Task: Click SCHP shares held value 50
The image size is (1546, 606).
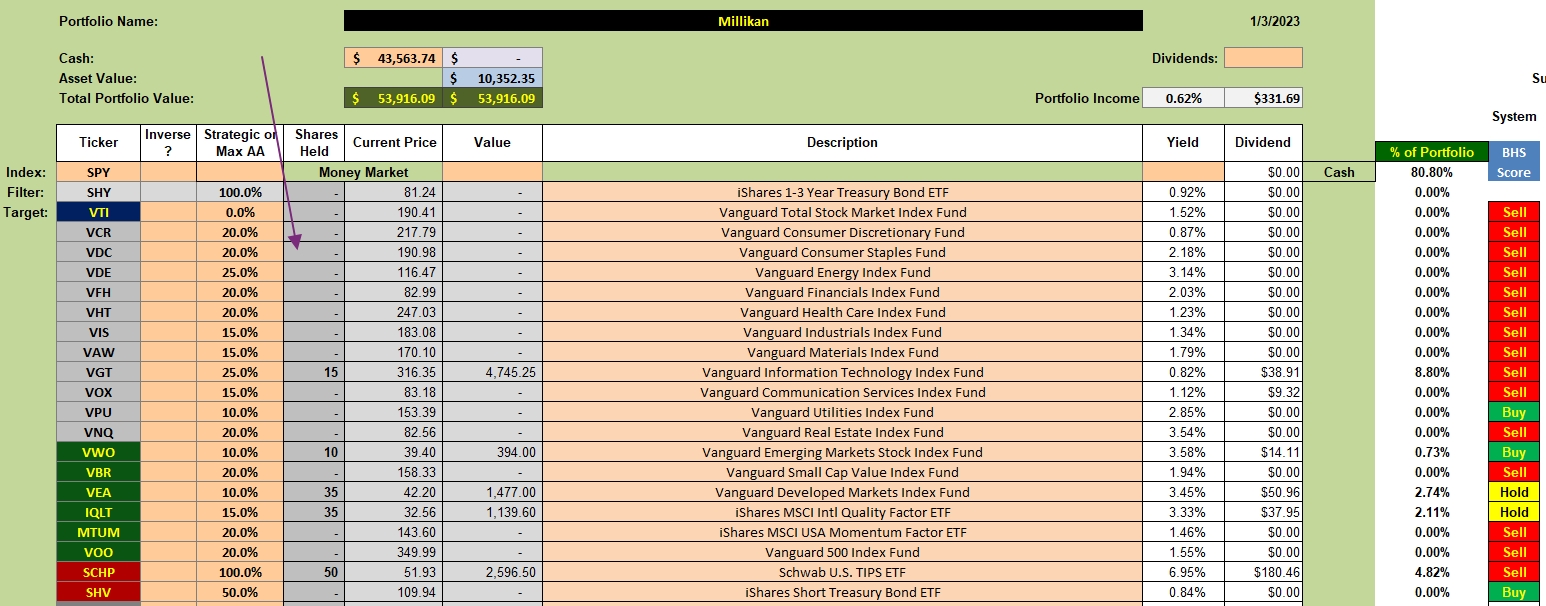Action: click(x=314, y=572)
